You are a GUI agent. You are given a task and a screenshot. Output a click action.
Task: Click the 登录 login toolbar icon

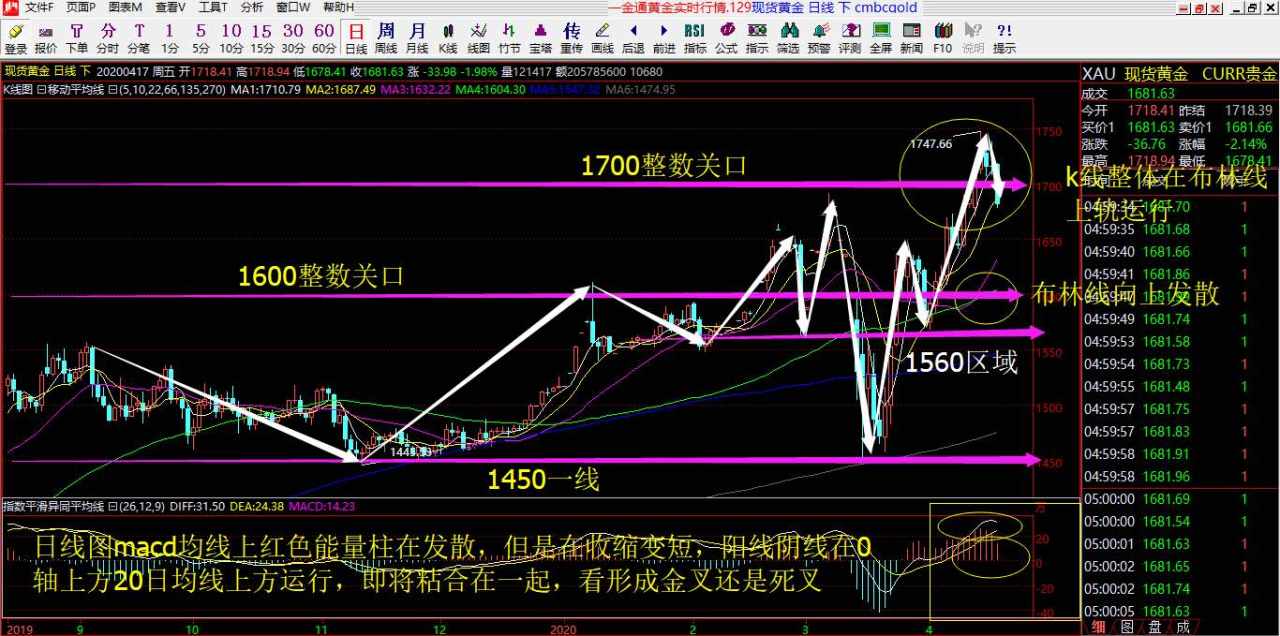pyautogui.click(x=15, y=38)
